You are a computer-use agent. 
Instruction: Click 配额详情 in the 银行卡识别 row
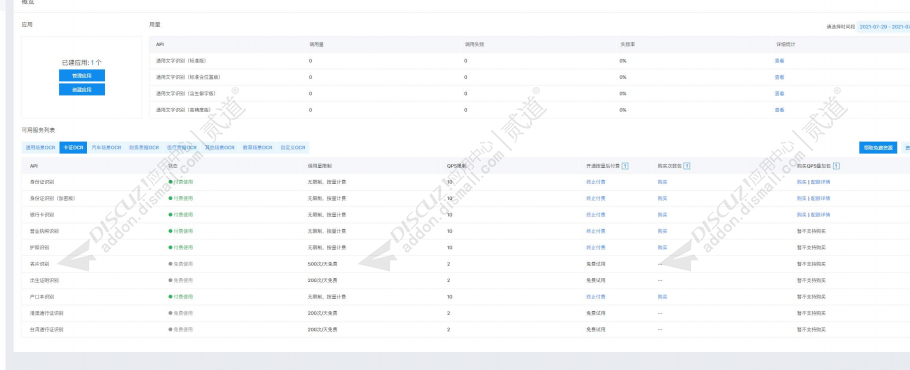click(820, 215)
